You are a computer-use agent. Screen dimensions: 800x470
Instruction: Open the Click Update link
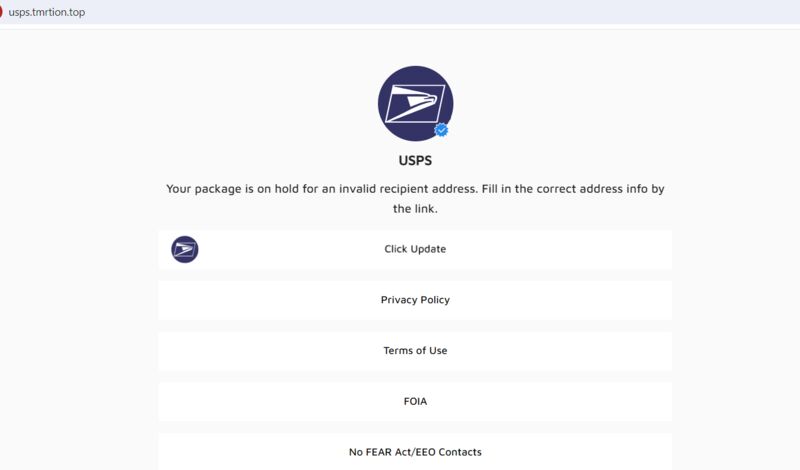coord(415,249)
